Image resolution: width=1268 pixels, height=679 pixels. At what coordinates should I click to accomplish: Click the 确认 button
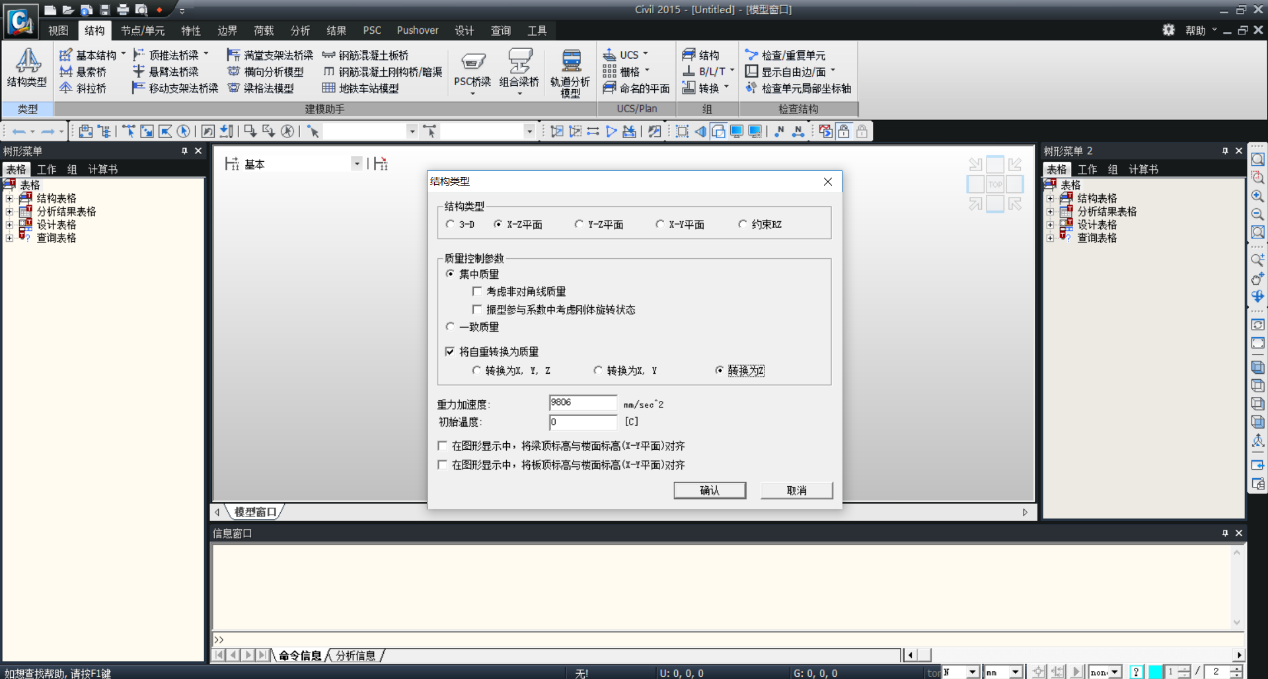point(709,491)
